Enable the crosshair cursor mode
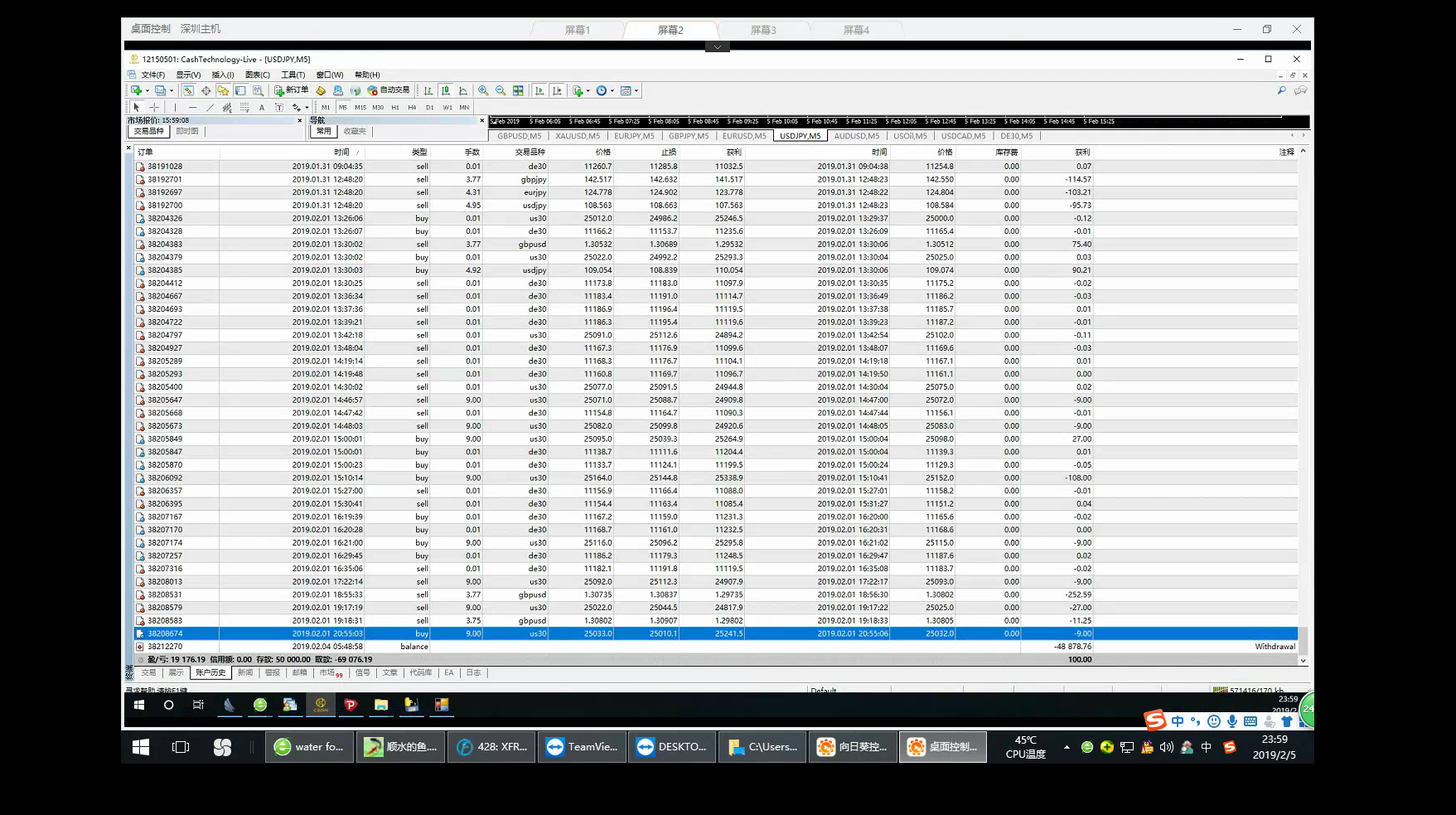The image size is (1456, 815). coord(154,107)
